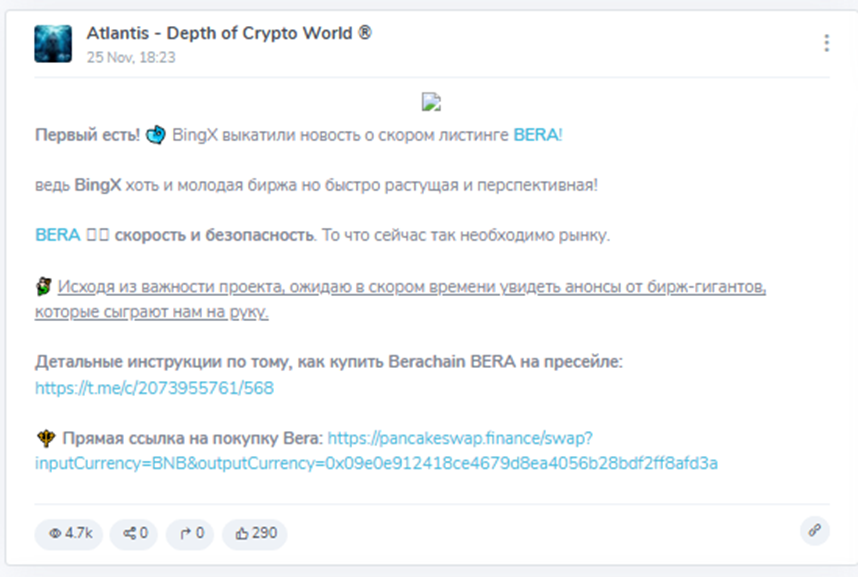The image size is (858, 577).
Task: Open the three-dot post options menu
Action: click(826, 43)
